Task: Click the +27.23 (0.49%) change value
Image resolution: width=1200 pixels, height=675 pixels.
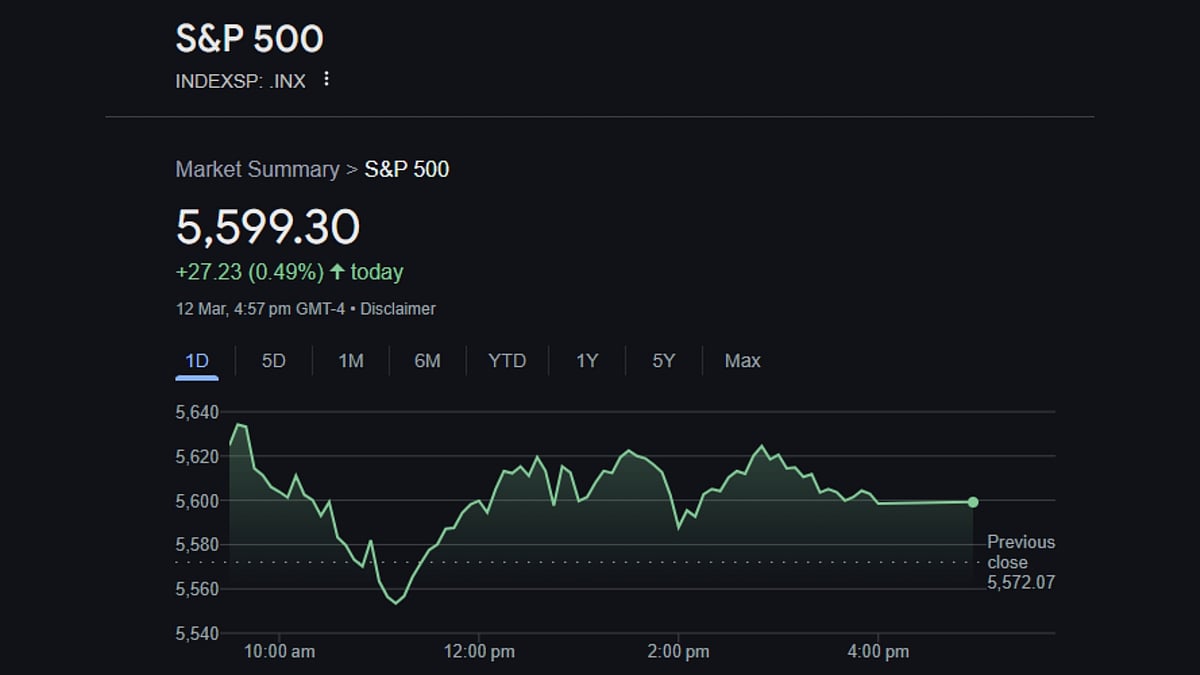Action: click(x=249, y=272)
